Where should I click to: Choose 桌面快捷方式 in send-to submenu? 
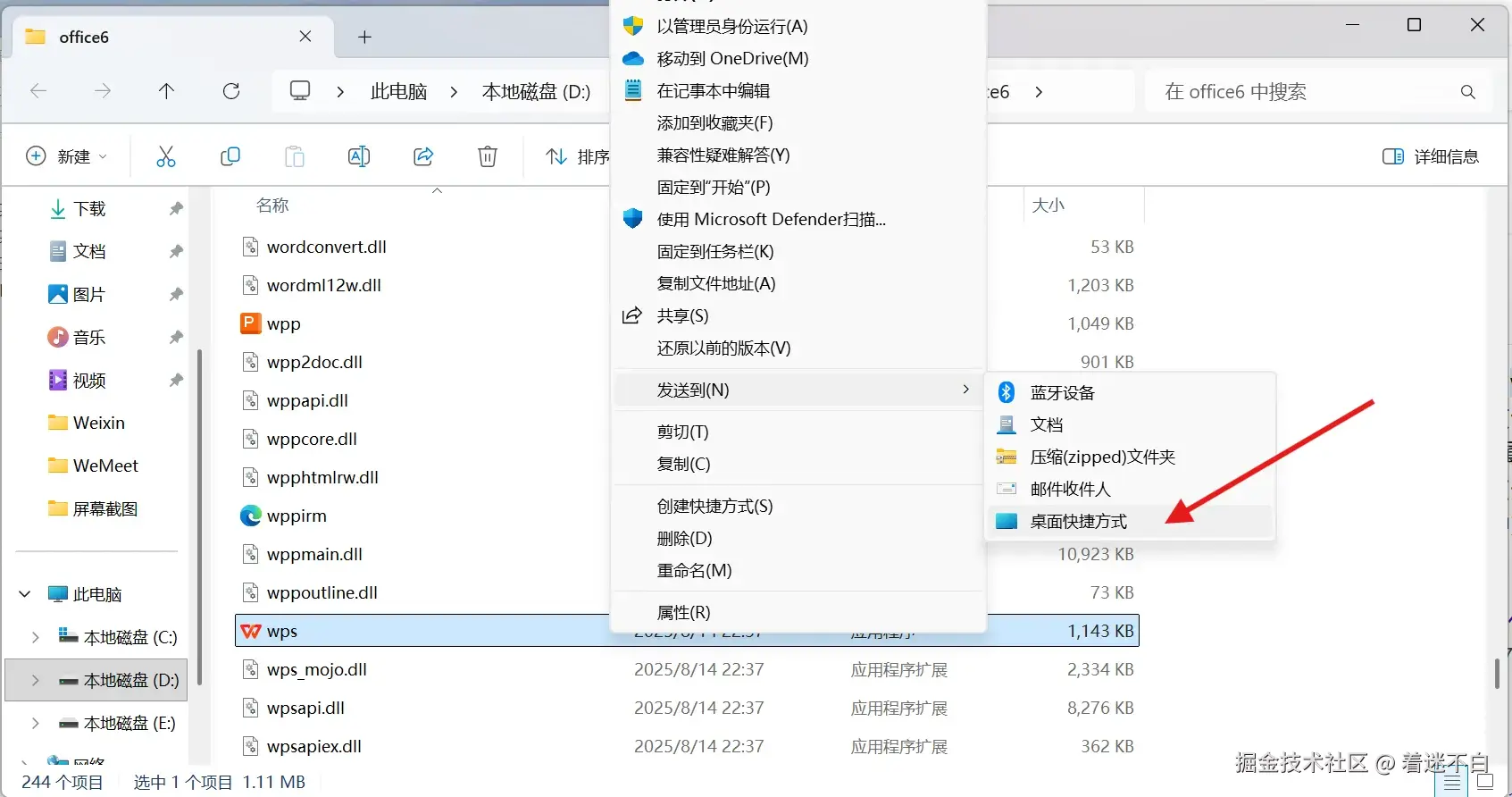coord(1130,521)
